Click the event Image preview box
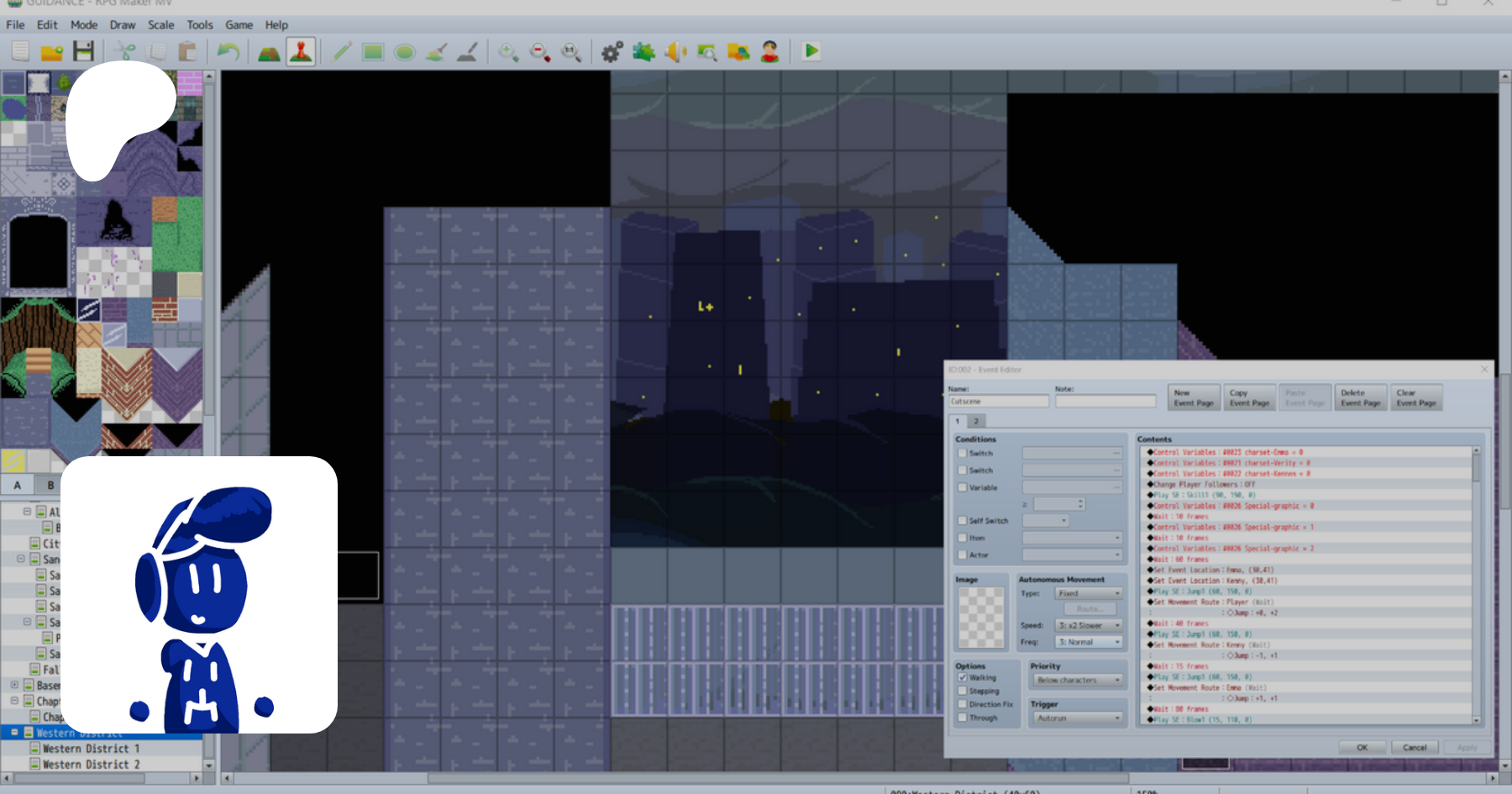The image size is (1512, 794). pos(981,618)
